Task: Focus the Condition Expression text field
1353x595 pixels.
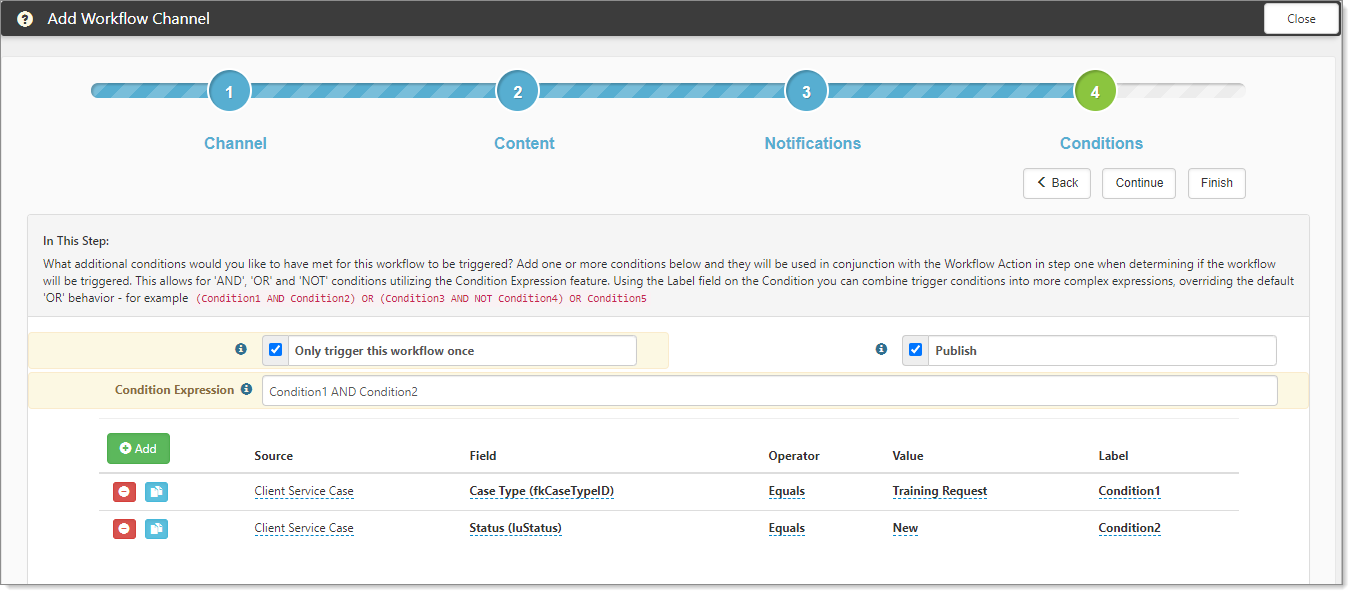Action: tap(768, 391)
